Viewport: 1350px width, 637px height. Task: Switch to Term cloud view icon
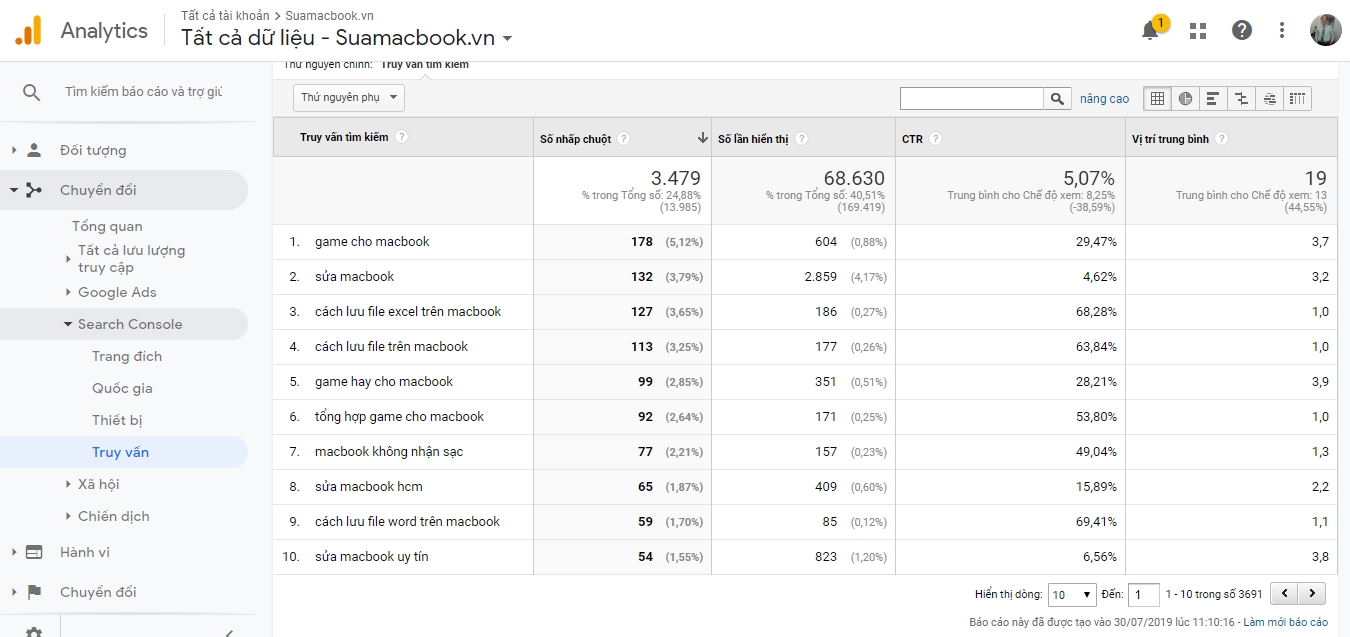[x=1269, y=98]
